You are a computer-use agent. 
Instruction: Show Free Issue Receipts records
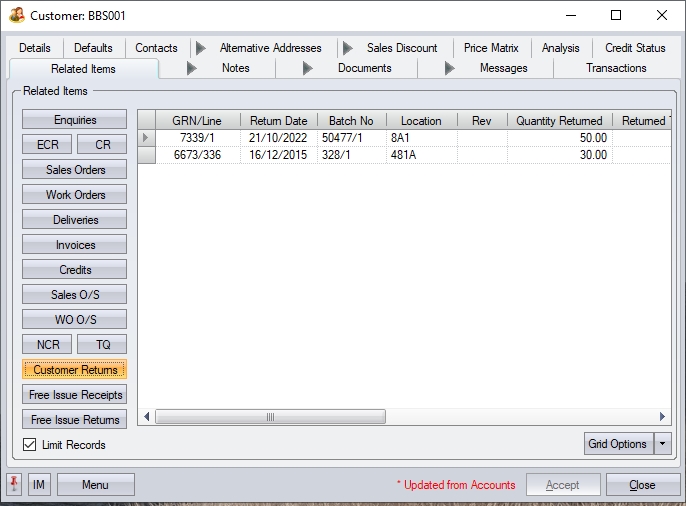[75, 395]
